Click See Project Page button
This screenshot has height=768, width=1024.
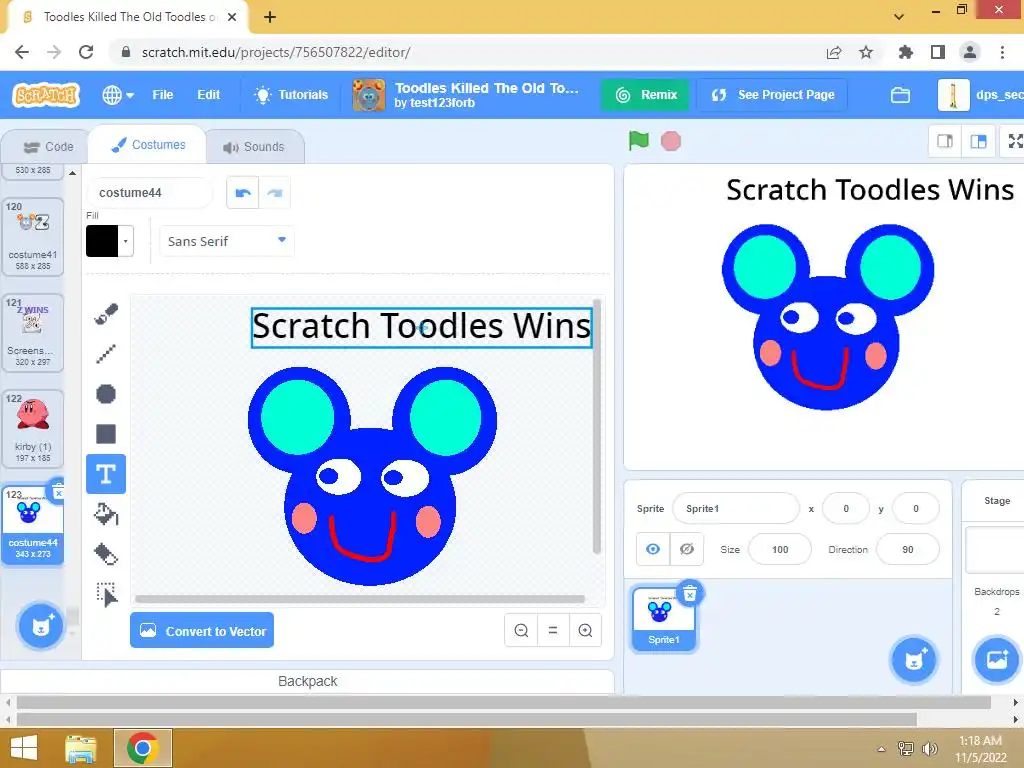(x=773, y=95)
